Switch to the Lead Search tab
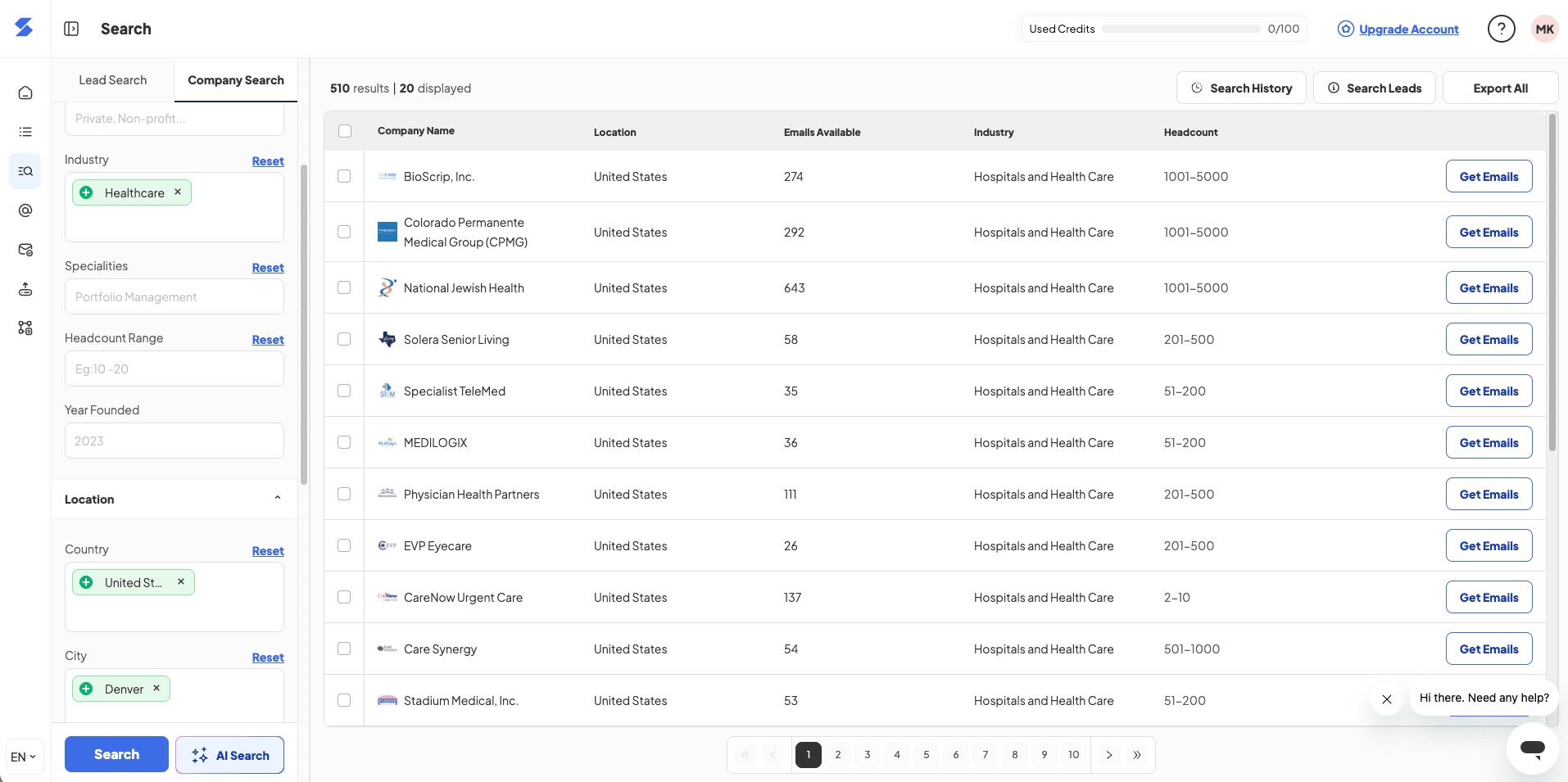This screenshot has height=782, width=1568. [113, 80]
